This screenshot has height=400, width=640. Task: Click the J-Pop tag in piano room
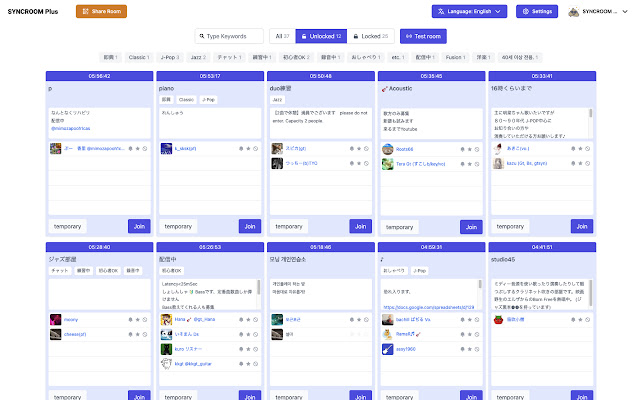pyautogui.click(x=209, y=100)
